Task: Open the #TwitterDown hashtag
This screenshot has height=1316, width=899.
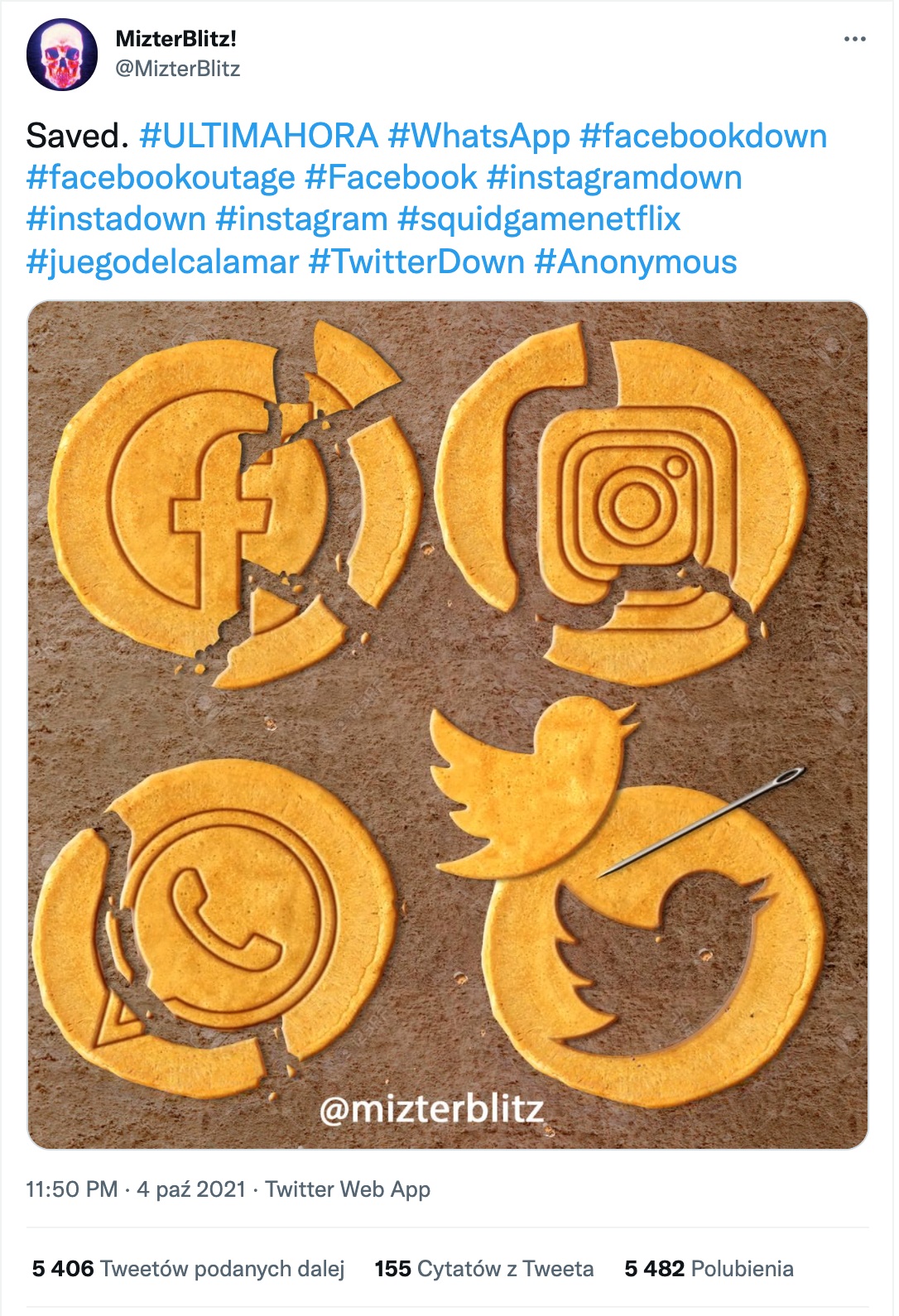Action: [x=416, y=262]
